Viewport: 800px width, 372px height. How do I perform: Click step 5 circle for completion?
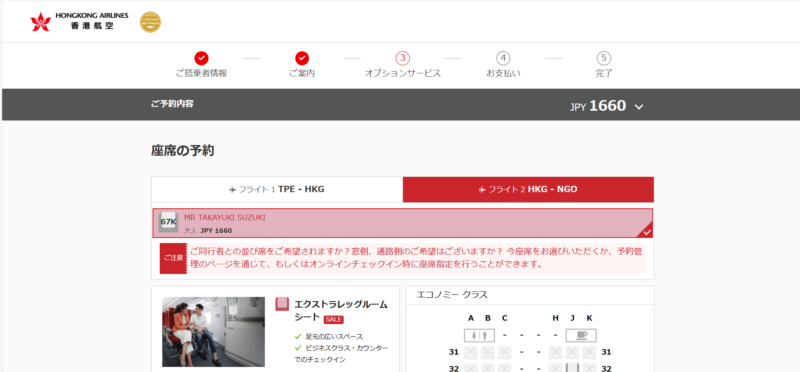click(x=604, y=58)
